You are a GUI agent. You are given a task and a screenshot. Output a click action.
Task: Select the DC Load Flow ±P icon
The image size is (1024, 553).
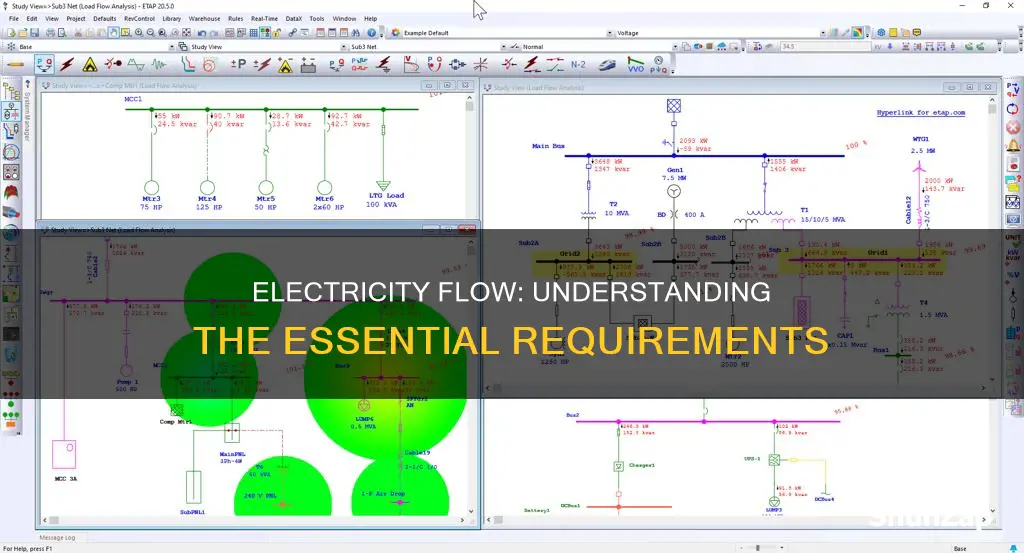[238, 64]
